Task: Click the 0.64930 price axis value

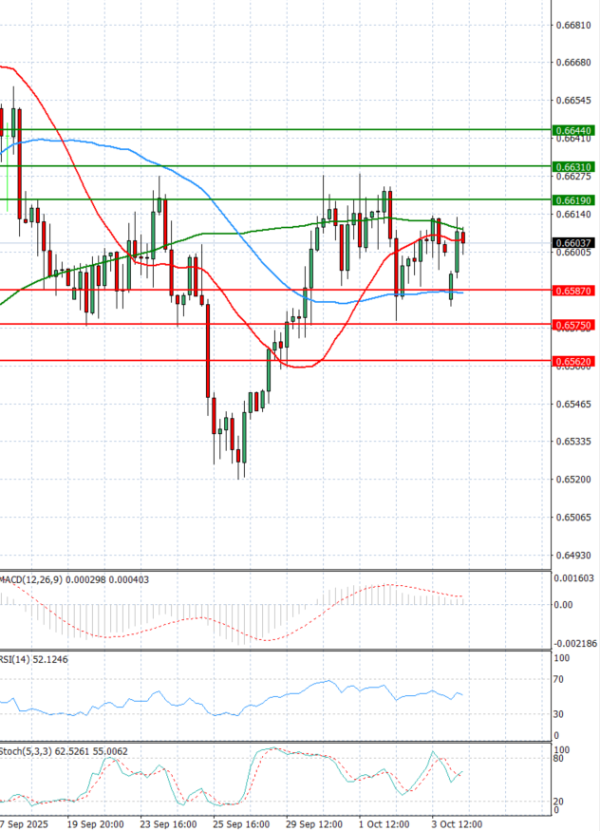Action: click(x=571, y=554)
